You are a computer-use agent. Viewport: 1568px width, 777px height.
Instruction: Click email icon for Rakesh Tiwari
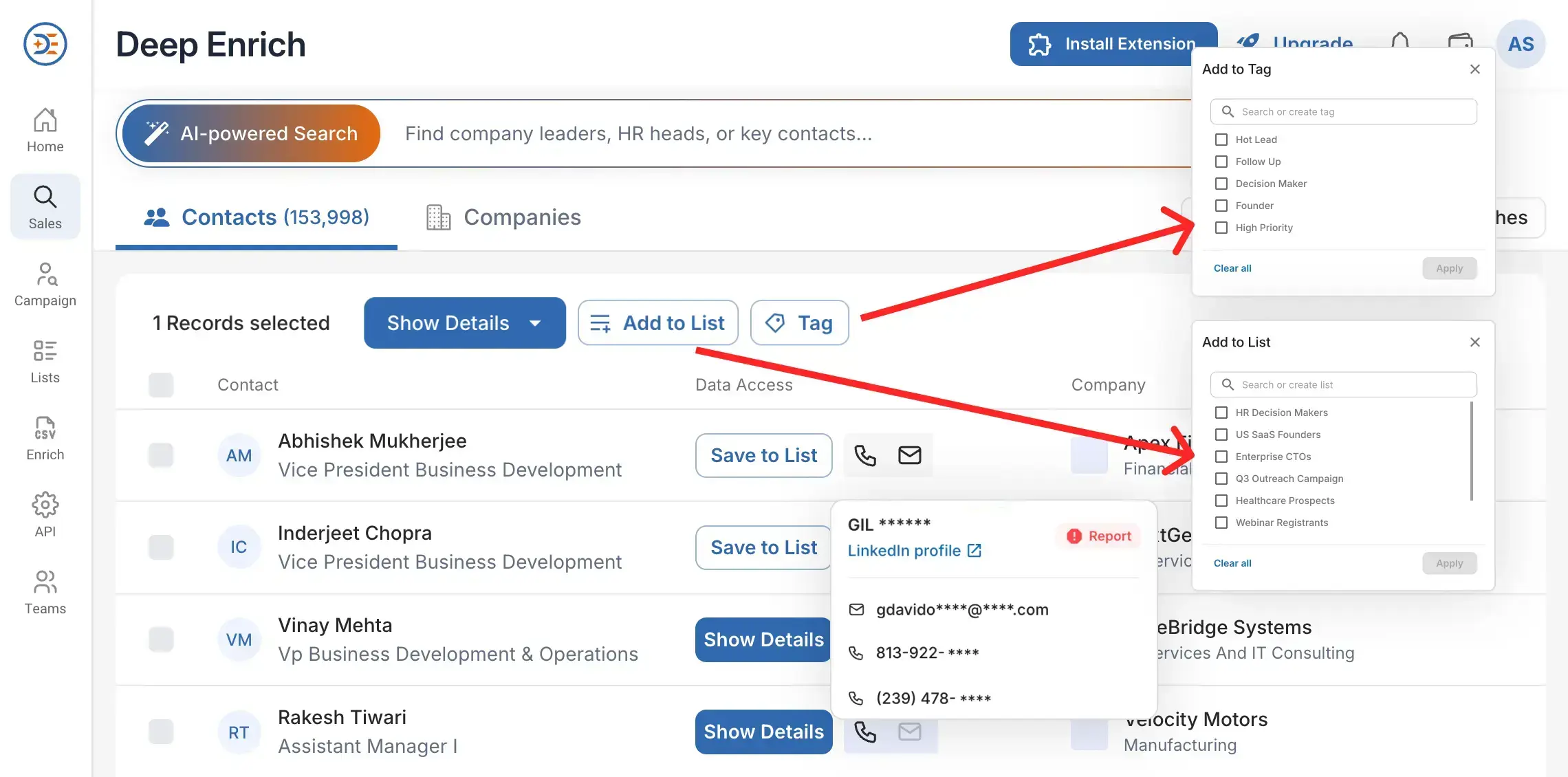[x=910, y=732]
